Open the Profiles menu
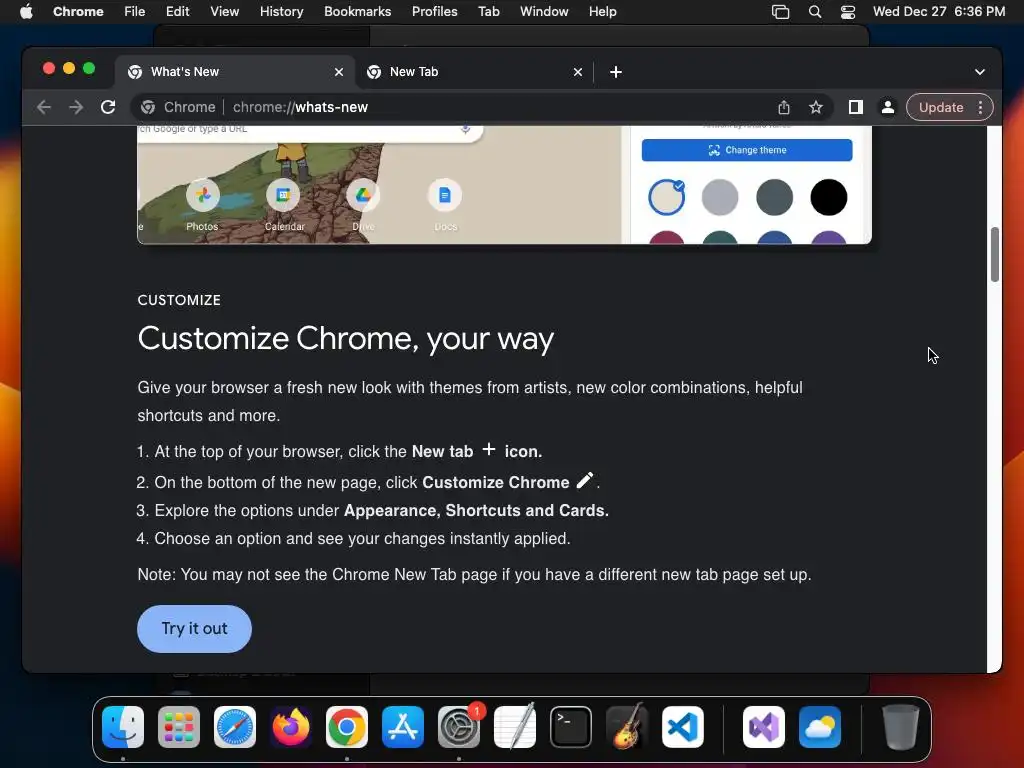This screenshot has height=768, width=1024. 434,12
